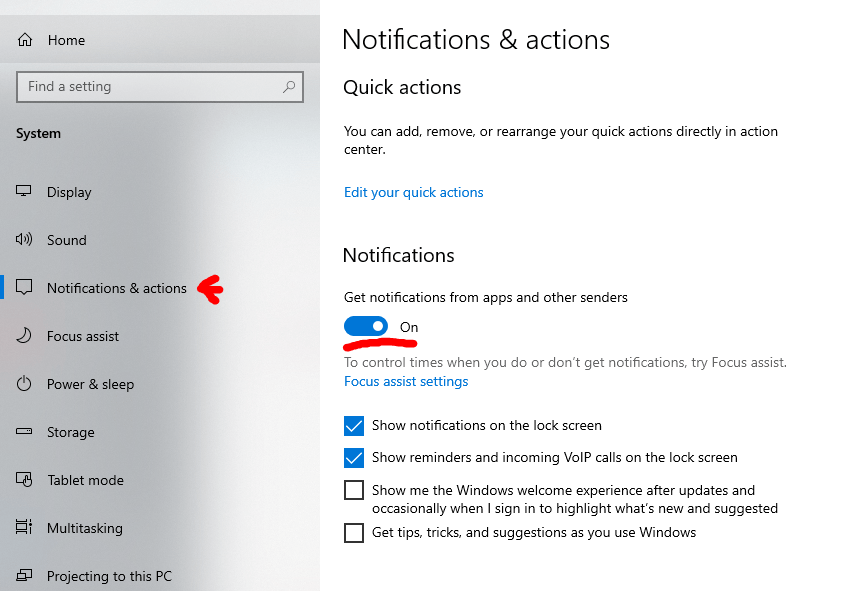
Task: Check Get tips, tricks, and suggestions
Action: click(x=354, y=533)
